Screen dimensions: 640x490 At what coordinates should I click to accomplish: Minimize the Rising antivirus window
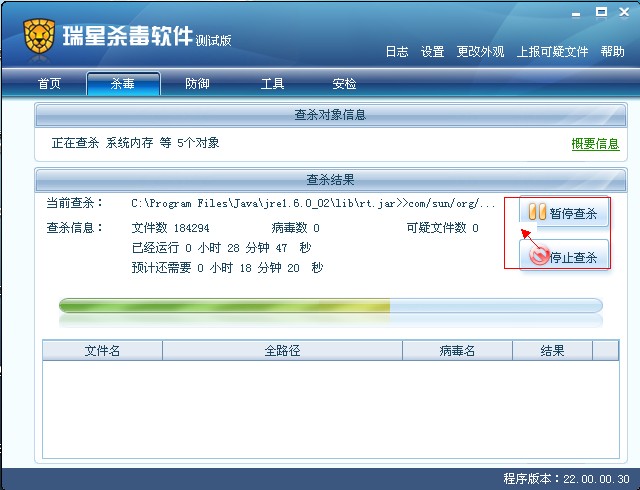(576, 13)
